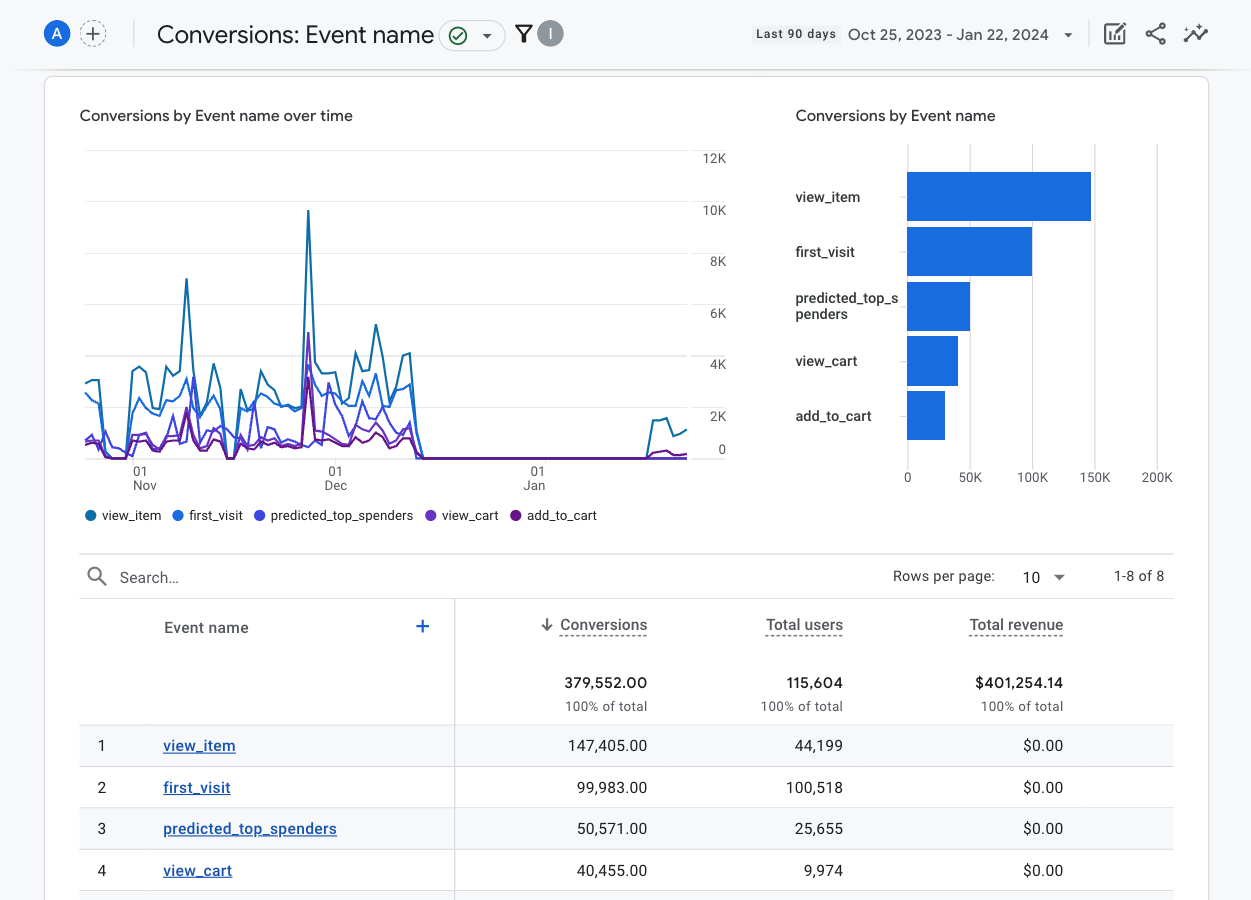Open the first_visit event details link
This screenshot has height=900, width=1251.
click(196, 787)
